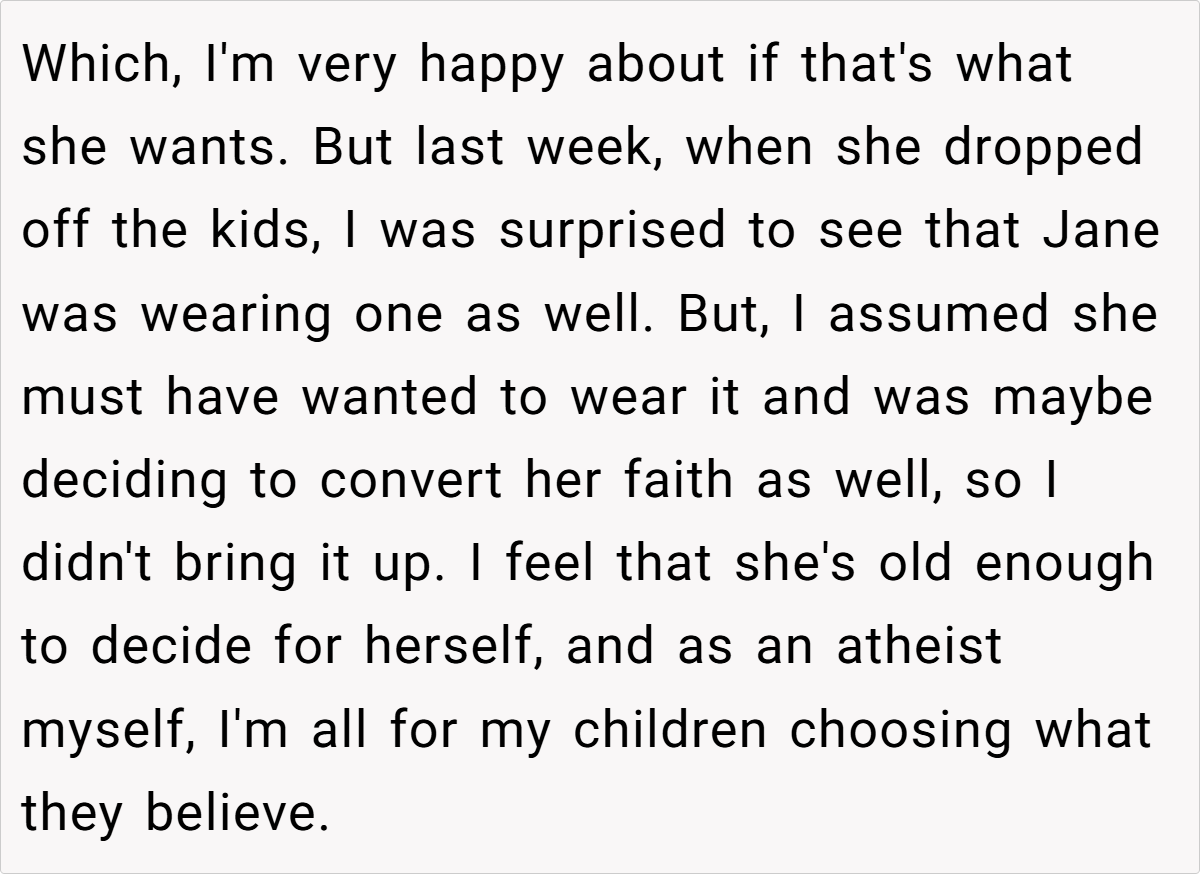
Task: Click the word "didn't"
Action: pyautogui.click(x=89, y=564)
